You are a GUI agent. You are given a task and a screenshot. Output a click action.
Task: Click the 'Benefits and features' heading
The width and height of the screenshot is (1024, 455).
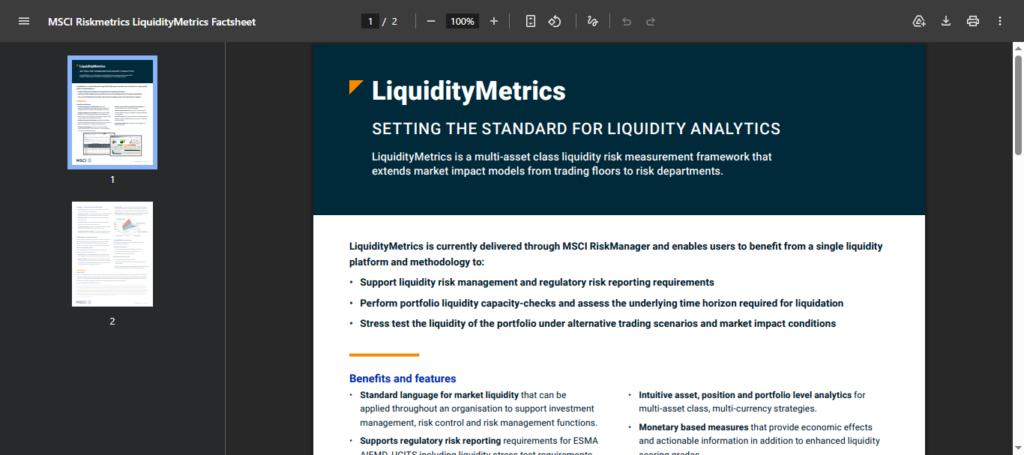coord(402,379)
